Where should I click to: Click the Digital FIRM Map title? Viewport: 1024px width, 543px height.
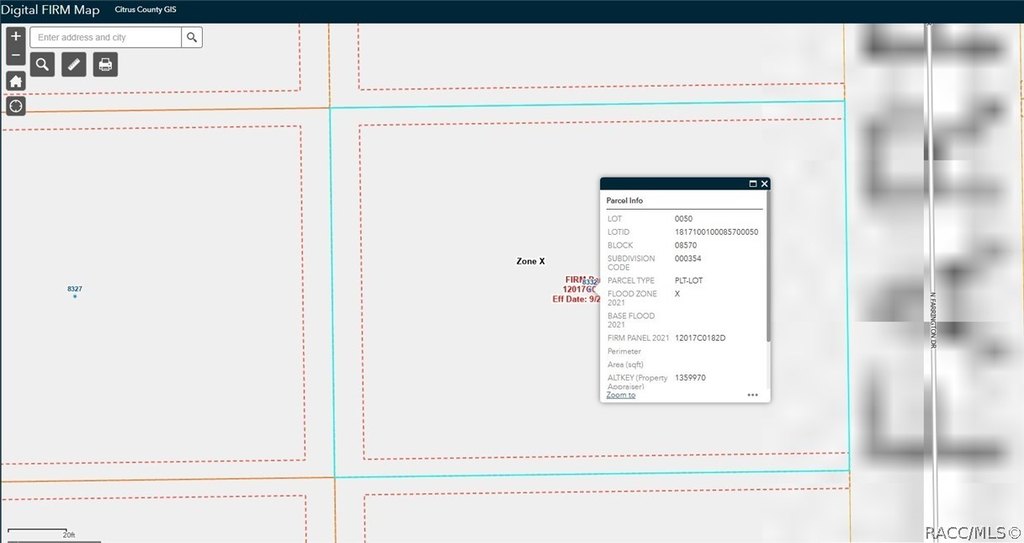(50, 10)
